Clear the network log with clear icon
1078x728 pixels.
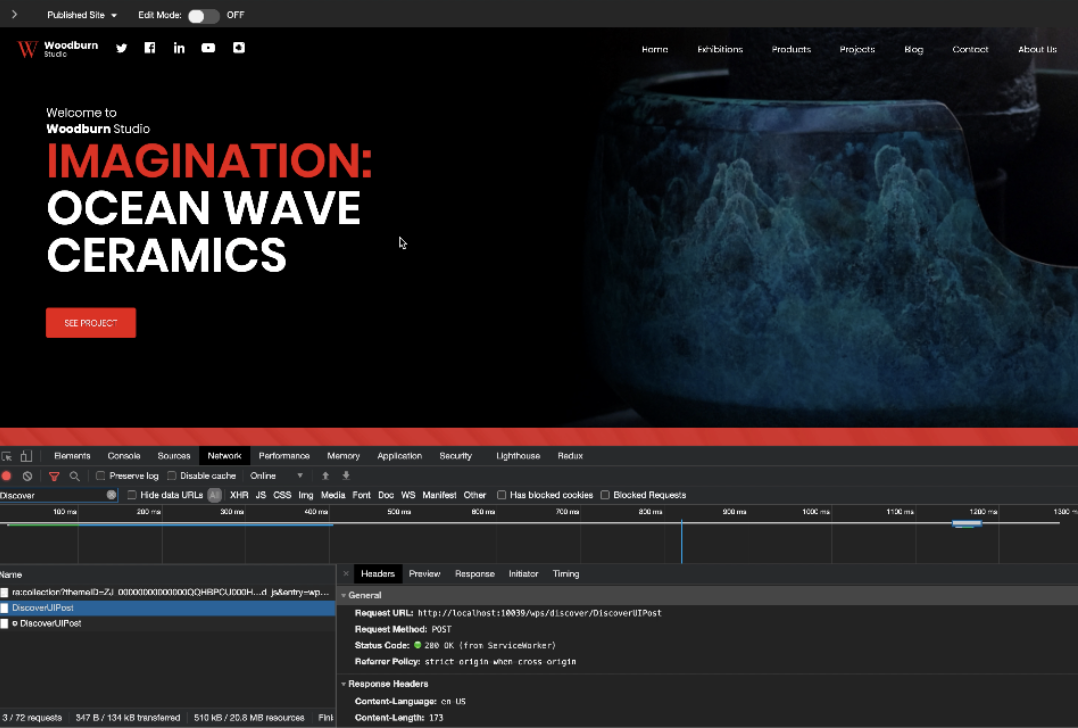[28, 476]
